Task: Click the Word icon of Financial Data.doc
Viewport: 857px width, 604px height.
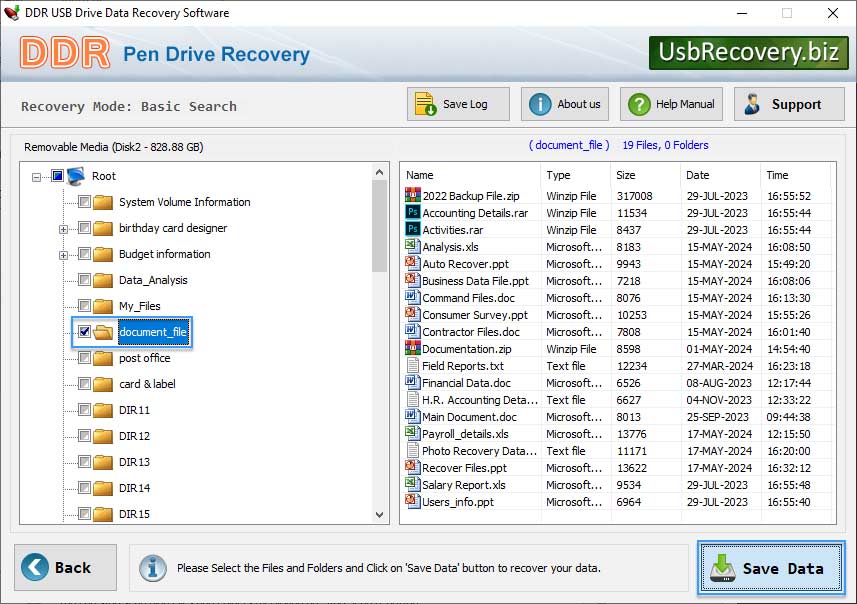Action: [413, 382]
